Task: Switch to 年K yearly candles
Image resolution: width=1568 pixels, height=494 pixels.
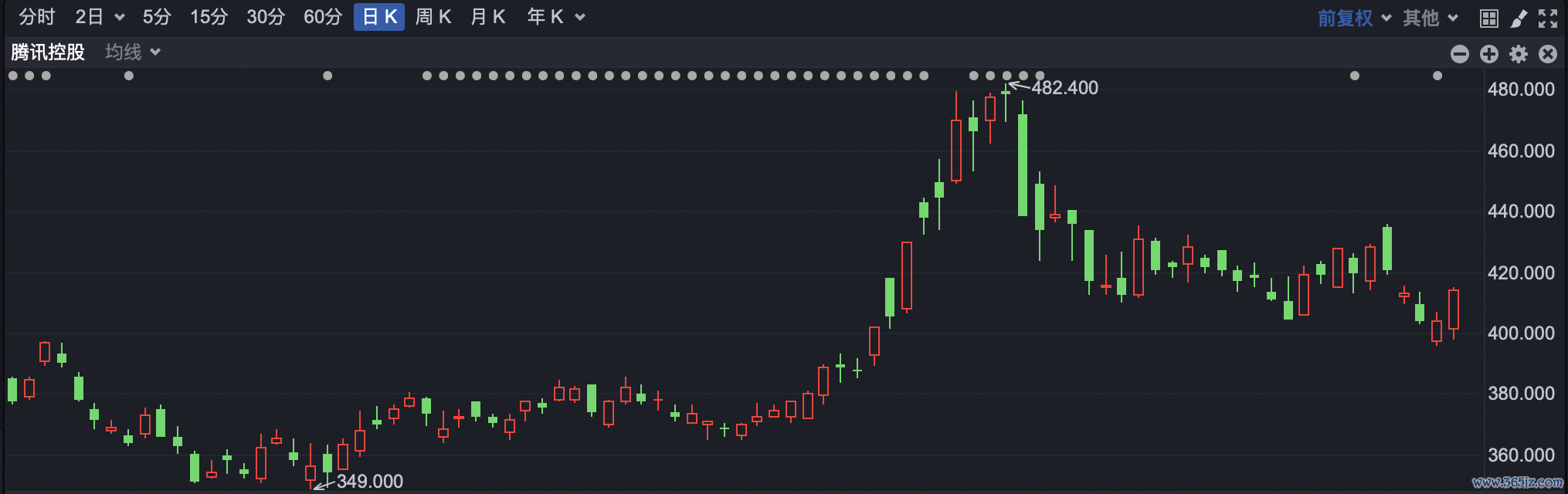Action: pyautogui.click(x=545, y=17)
